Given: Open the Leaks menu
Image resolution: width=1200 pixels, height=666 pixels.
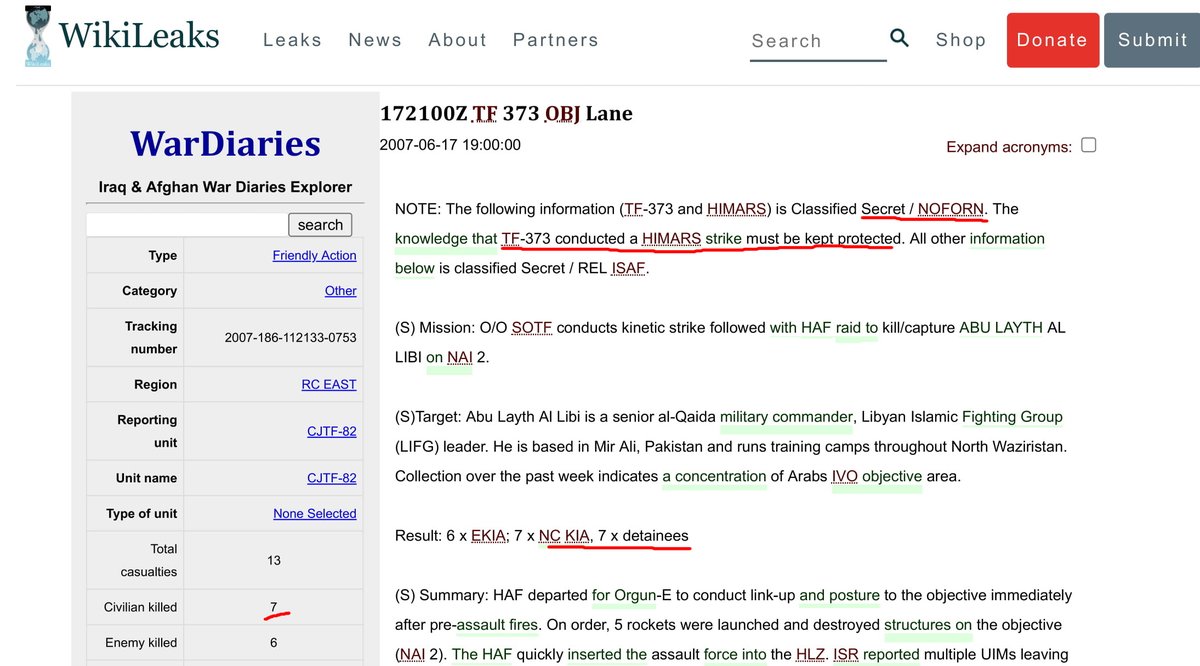Looking at the screenshot, I should [292, 40].
